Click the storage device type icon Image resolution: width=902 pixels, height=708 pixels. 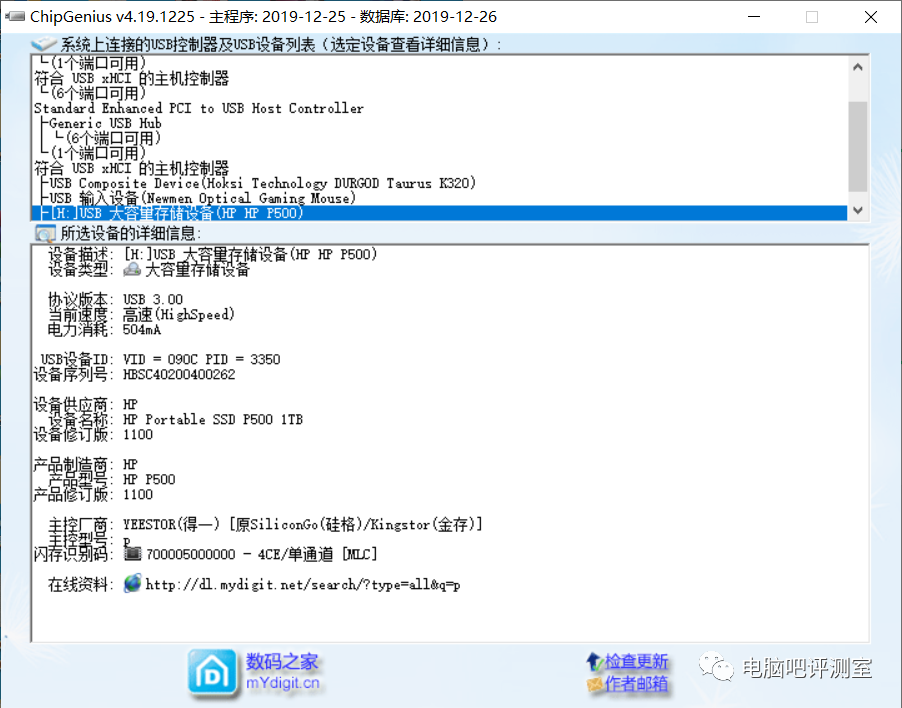tap(132, 269)
